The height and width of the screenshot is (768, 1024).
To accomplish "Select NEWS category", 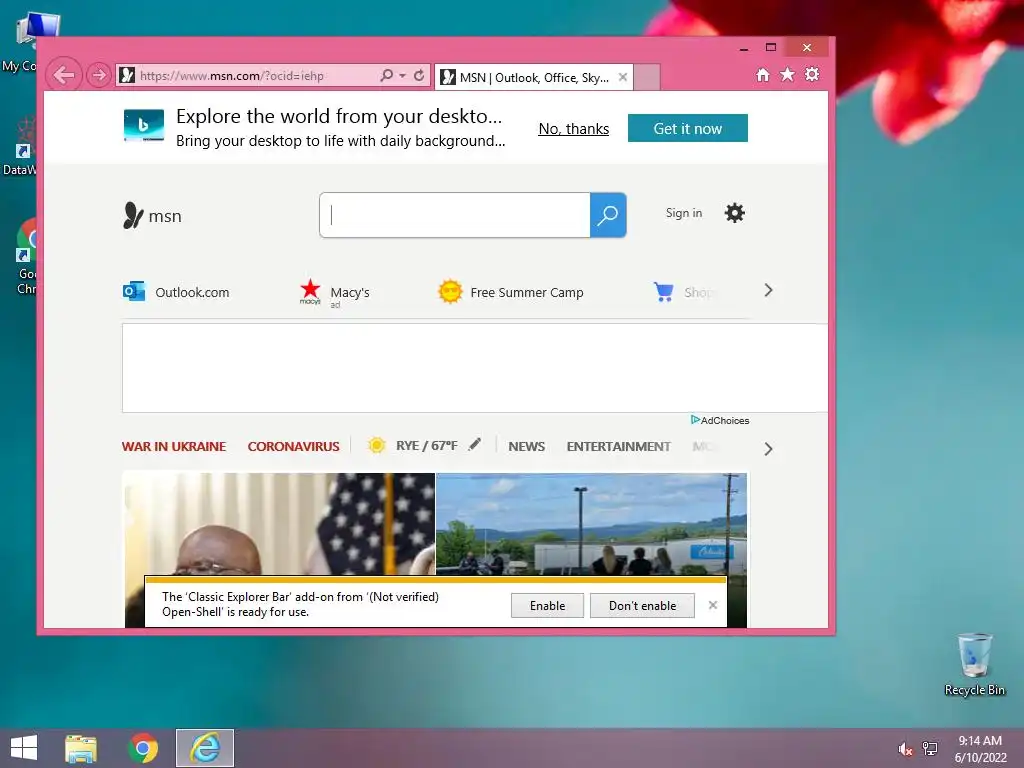I will [x=526, y=447].
